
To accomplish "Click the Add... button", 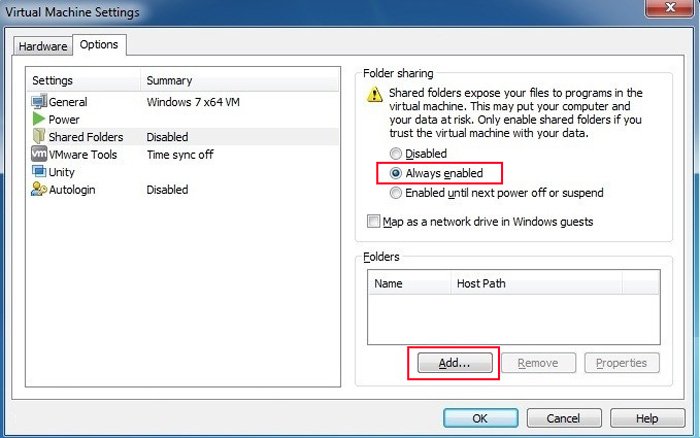I will [x=454, y=363].
